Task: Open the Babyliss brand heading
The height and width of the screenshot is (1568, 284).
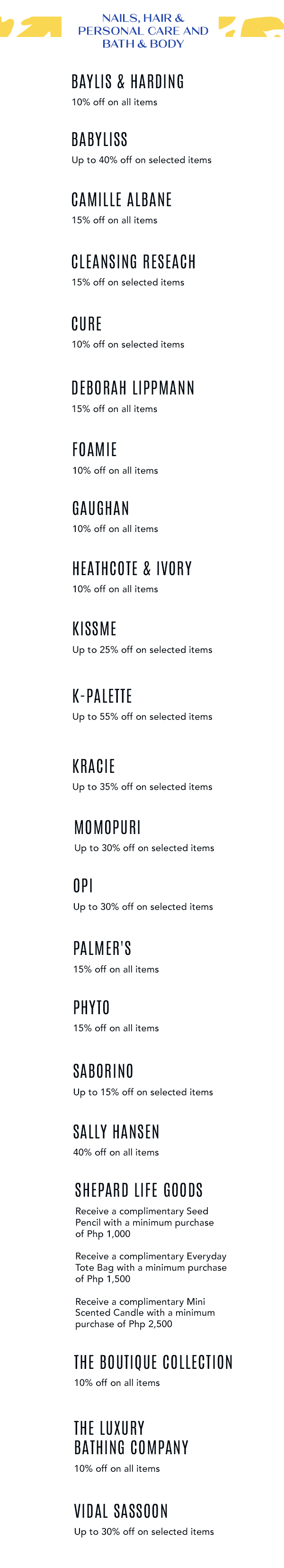Action: tap(100, 140)
